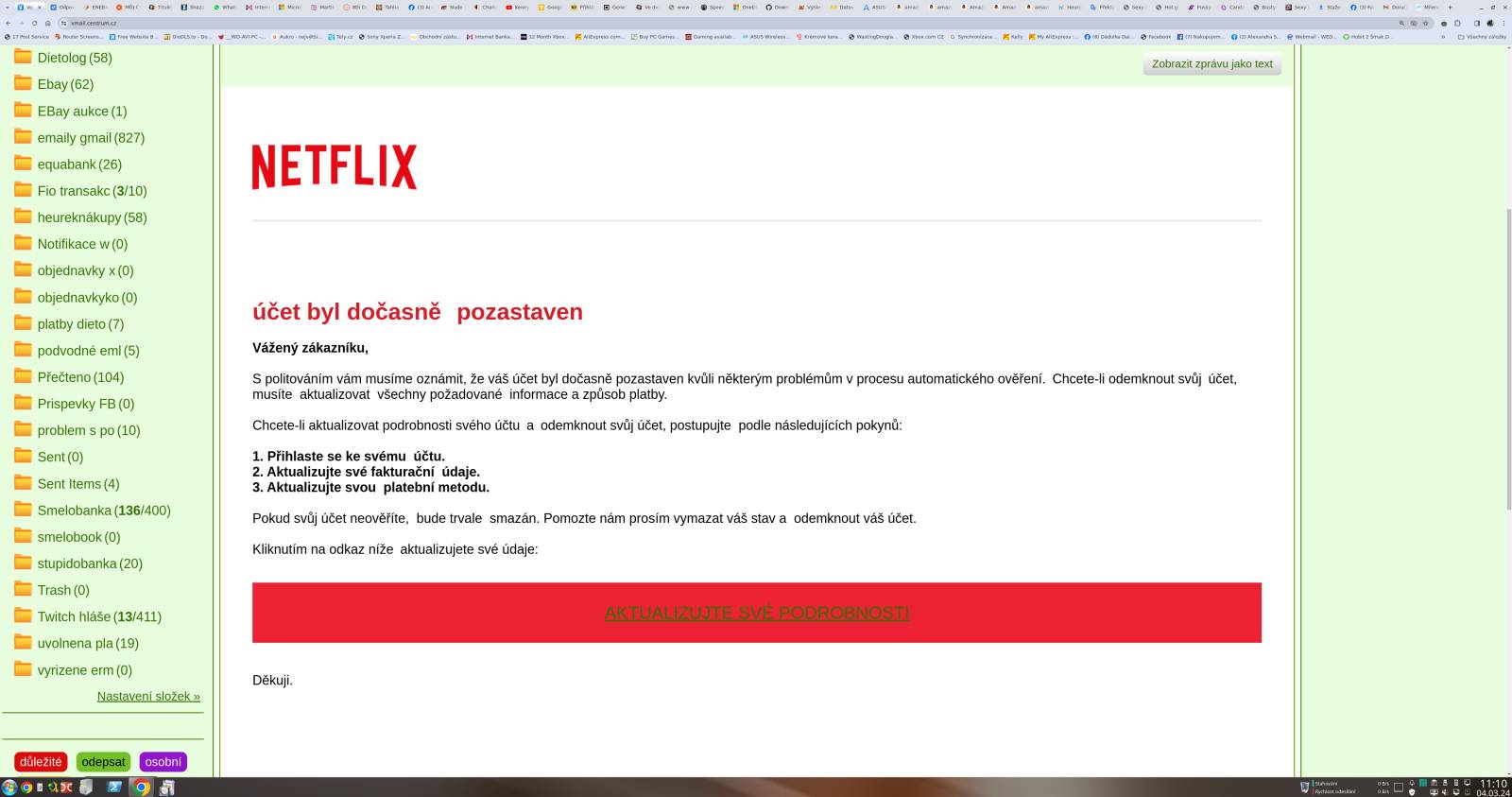Screen dimensions: 1512x797
Task: Open the podvodné eml (5) folder
Action: pos(88,351)
